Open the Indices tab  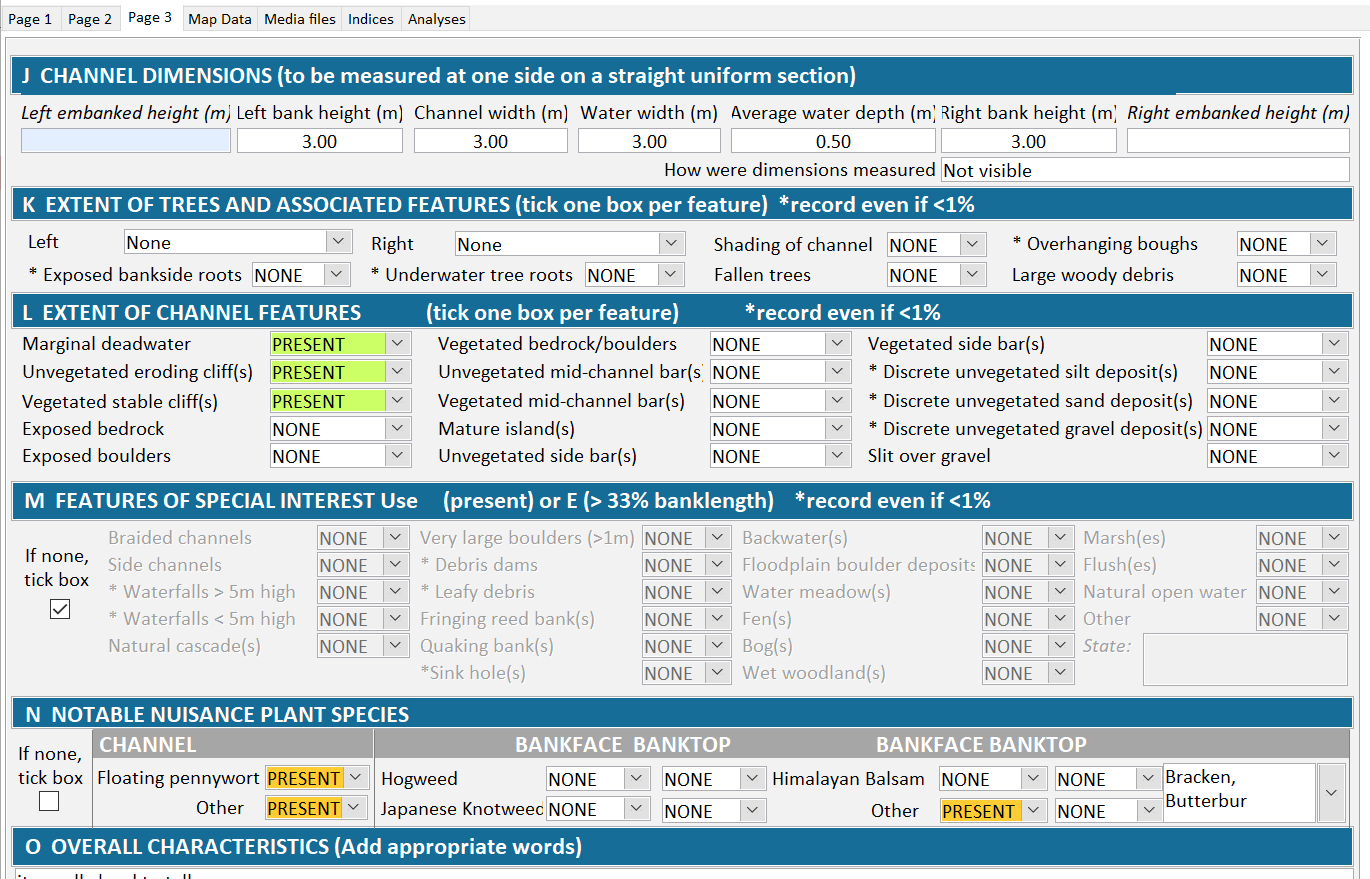(371, 19)
